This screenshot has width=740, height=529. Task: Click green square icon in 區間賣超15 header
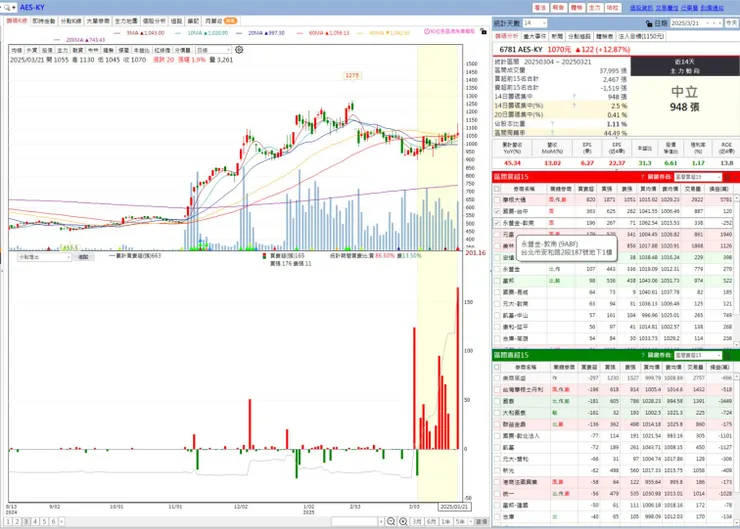[727, 355]
